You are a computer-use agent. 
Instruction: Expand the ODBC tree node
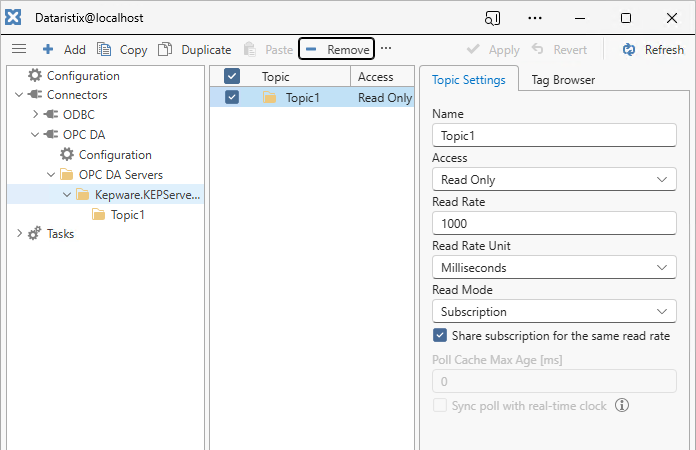tap(36, 115)
